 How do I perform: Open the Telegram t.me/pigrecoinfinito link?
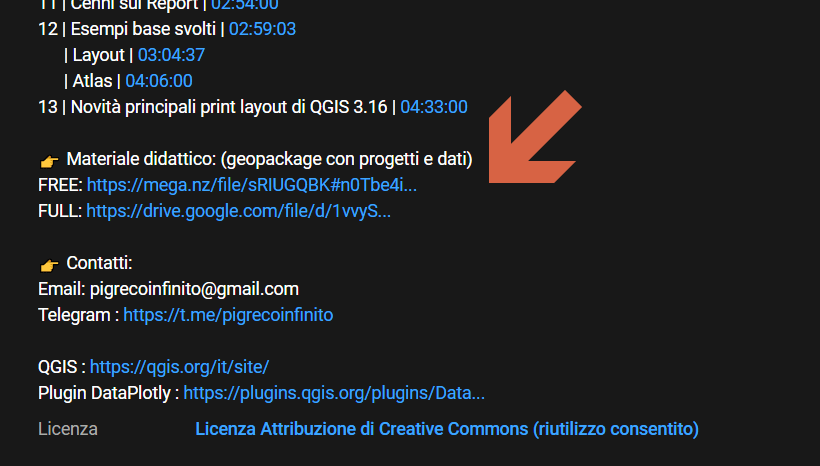coord(228,315)
